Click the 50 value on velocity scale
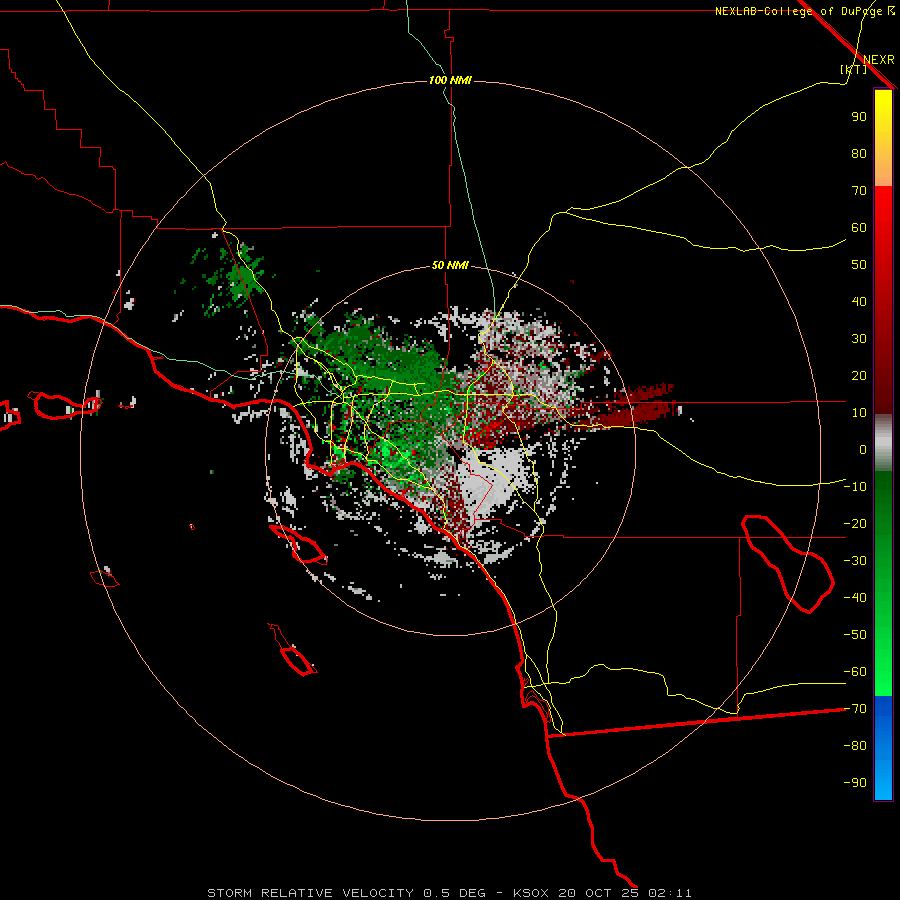Screen dimensions: 900x900 (859, 265)
